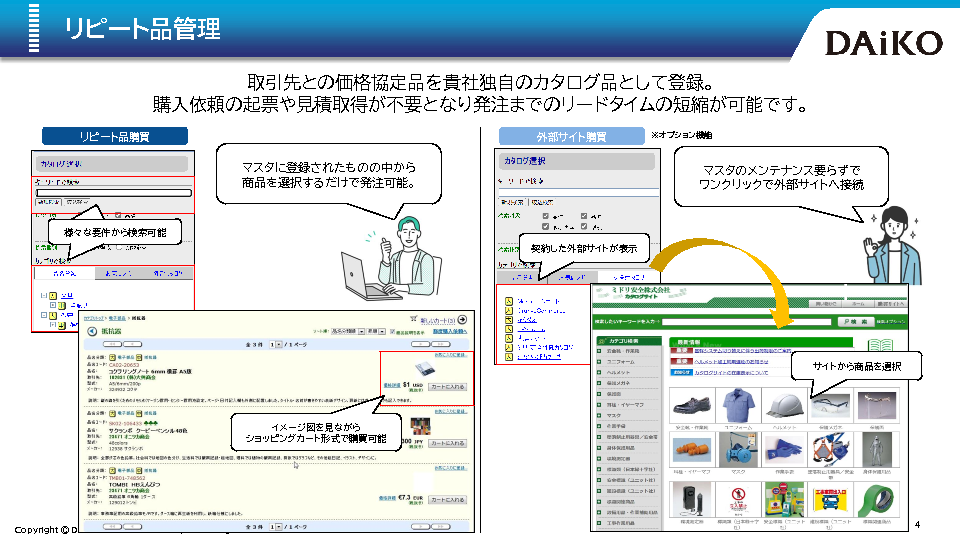Tick the top-left checkbox in カタログ選択 panel
This screenshot has width=960, height=540.
pyautogui.click(x=544, y=215)
